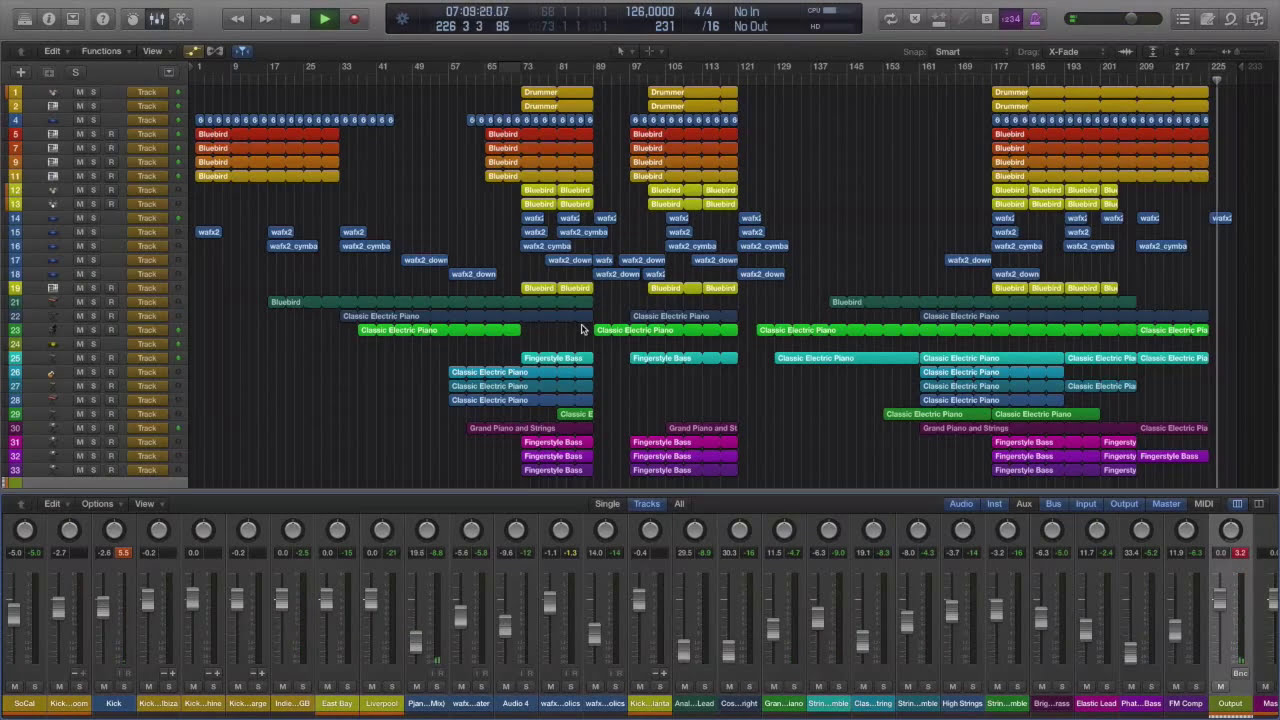
Task: Open the List Editors icon
Action: [x=1183, y=18]
